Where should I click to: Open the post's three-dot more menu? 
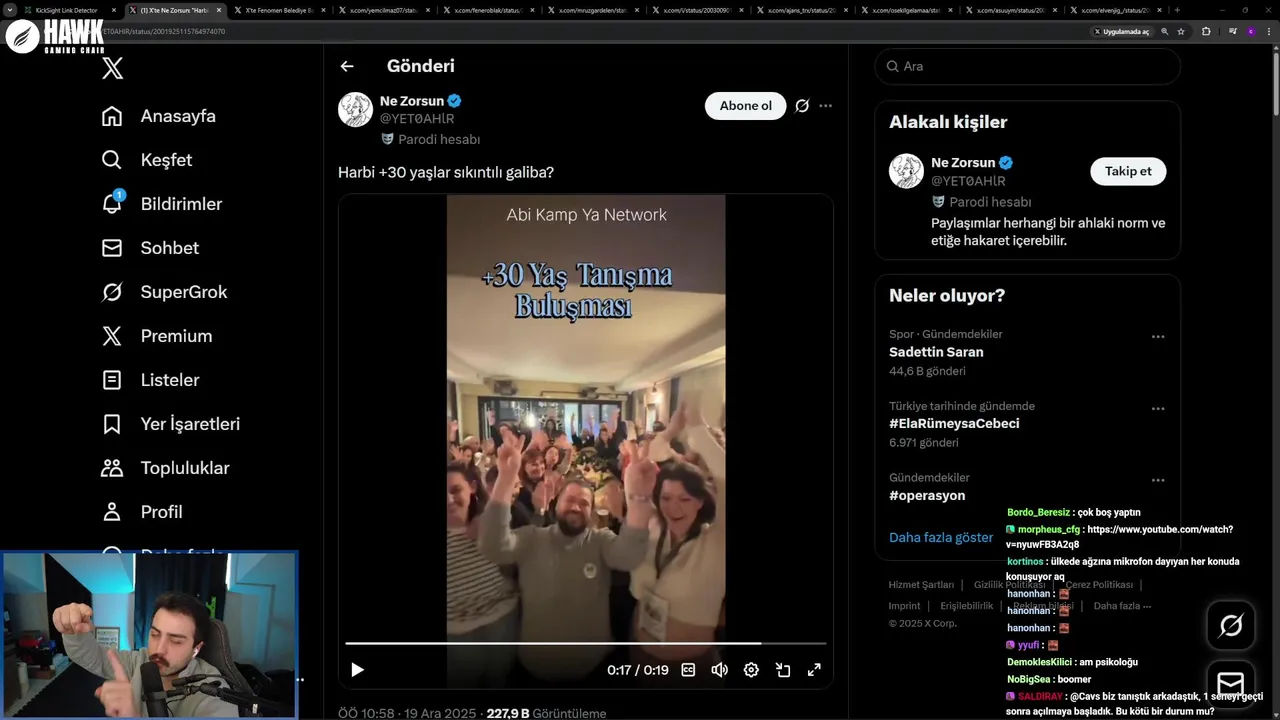[x=825, y=106]
